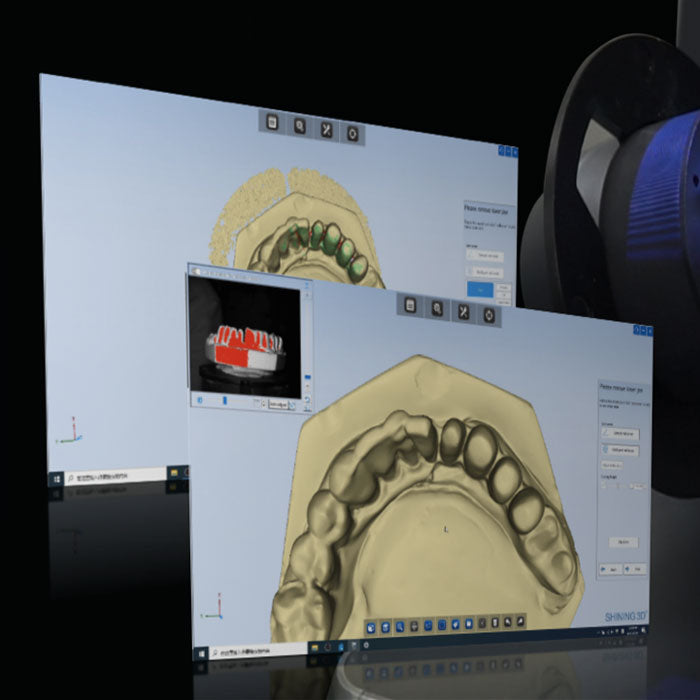Click the magnifier scan icon in front window toolbar
This screenshot has width=700, height=700.
[437, 308]
